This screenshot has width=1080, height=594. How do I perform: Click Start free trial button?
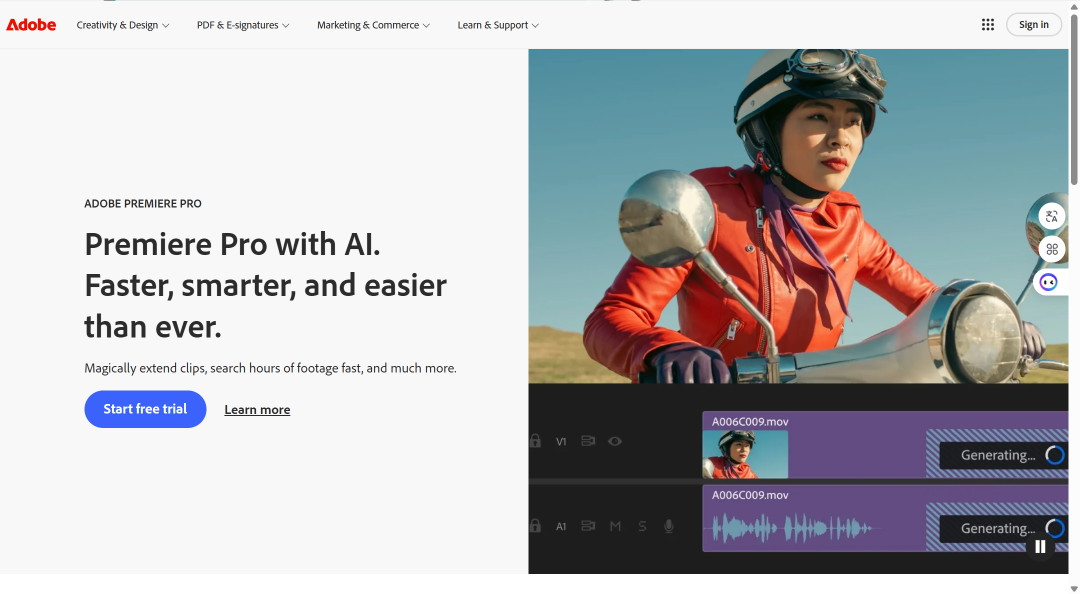pos(145,409)
